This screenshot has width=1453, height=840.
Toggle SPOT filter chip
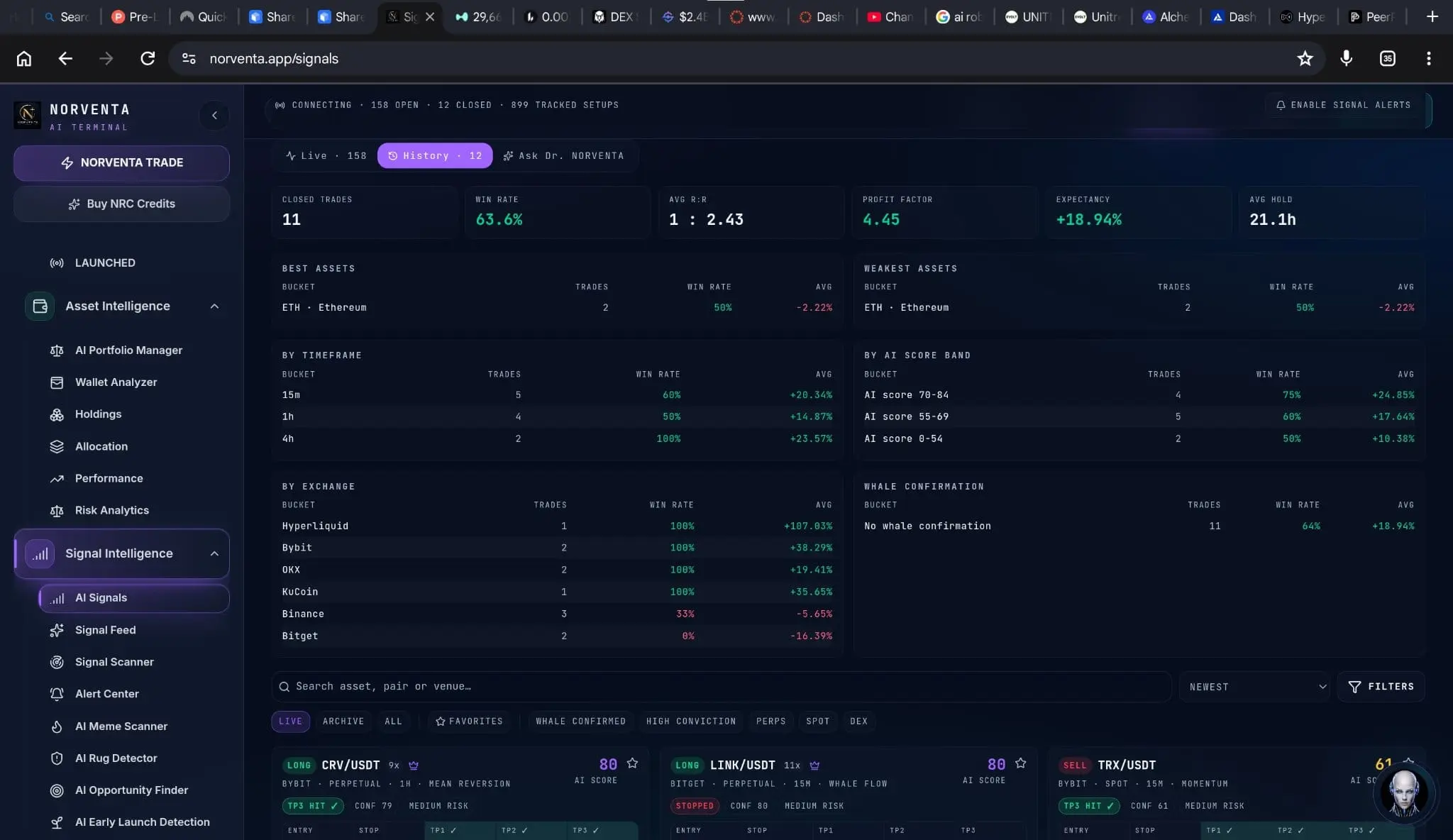818,722
